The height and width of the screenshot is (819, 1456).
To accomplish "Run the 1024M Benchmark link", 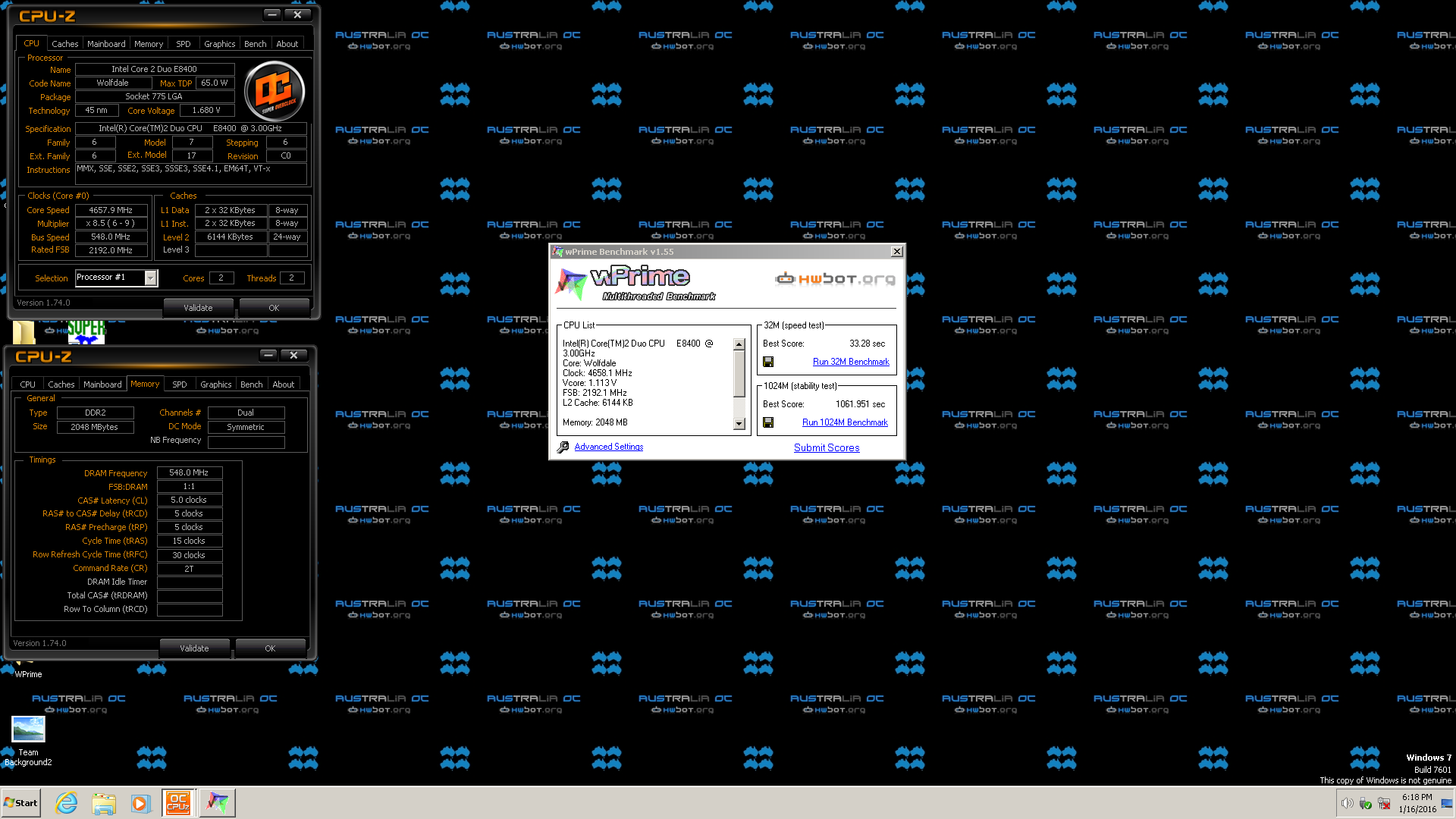I will coord(845,422).
